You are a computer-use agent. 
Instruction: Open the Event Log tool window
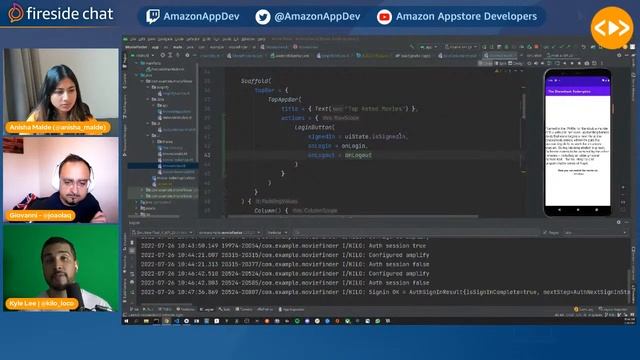pos(584,309)
